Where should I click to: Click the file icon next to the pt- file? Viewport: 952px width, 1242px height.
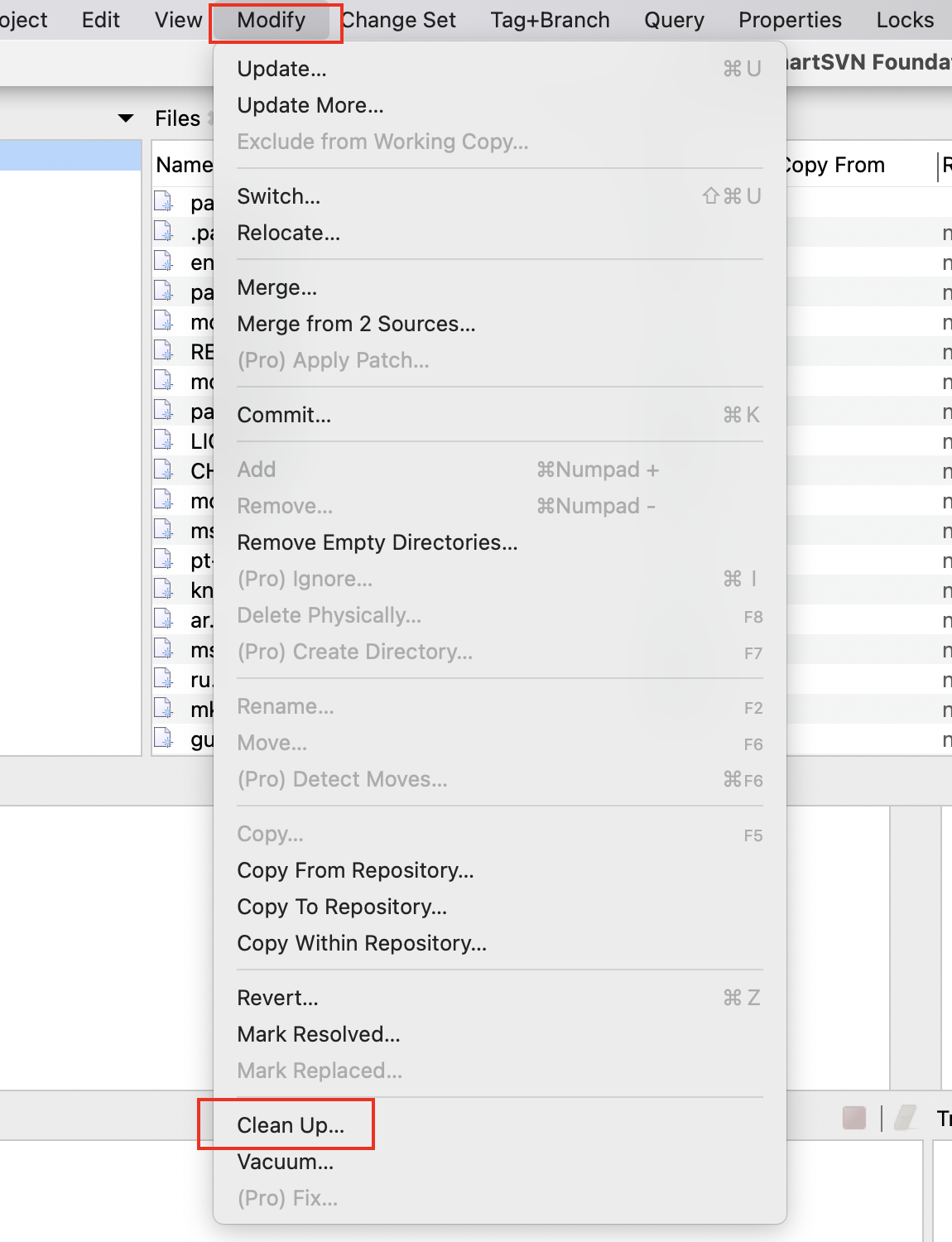(x=163, y=560)
